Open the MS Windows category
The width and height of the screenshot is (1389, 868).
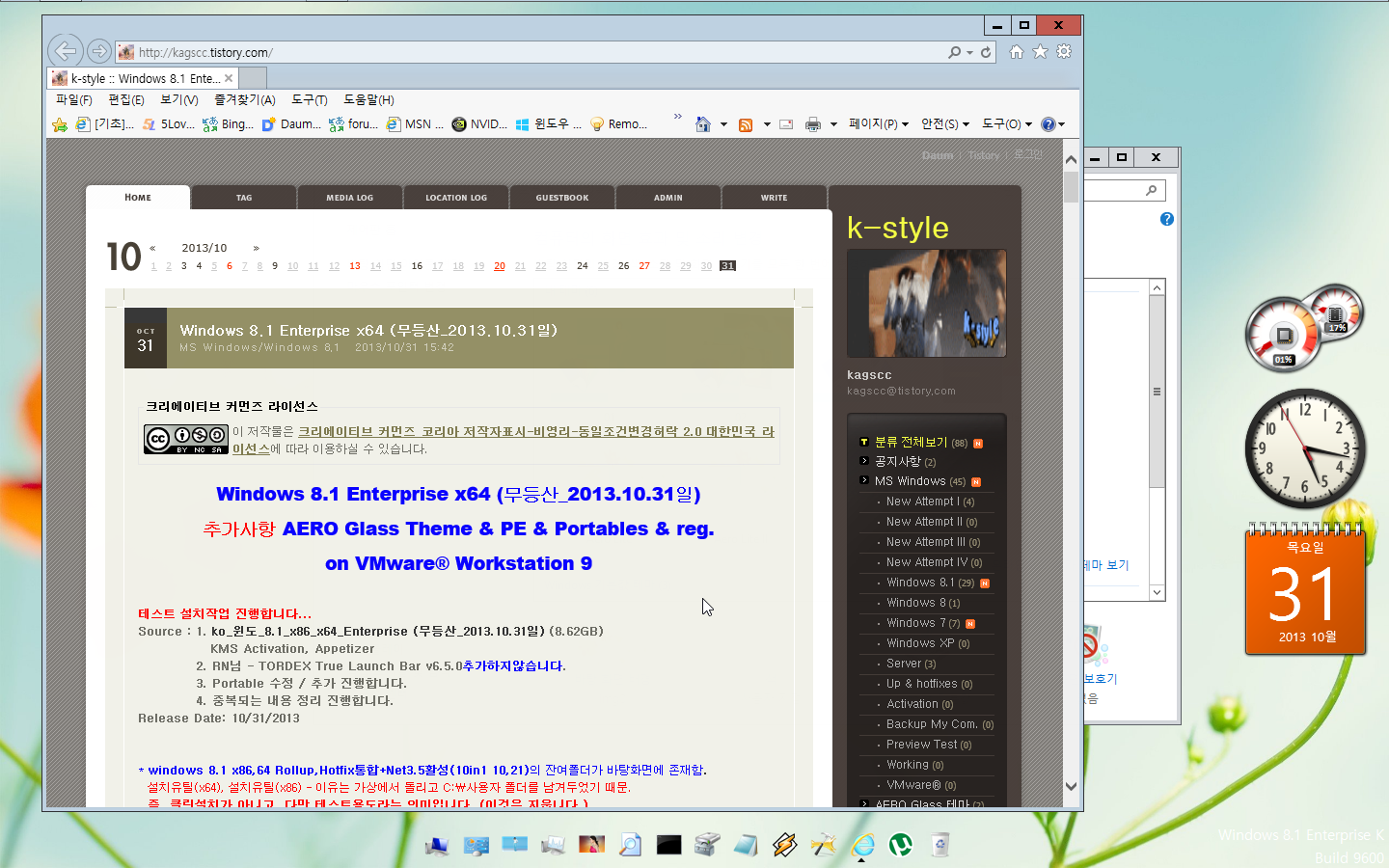tap(910, 481)
